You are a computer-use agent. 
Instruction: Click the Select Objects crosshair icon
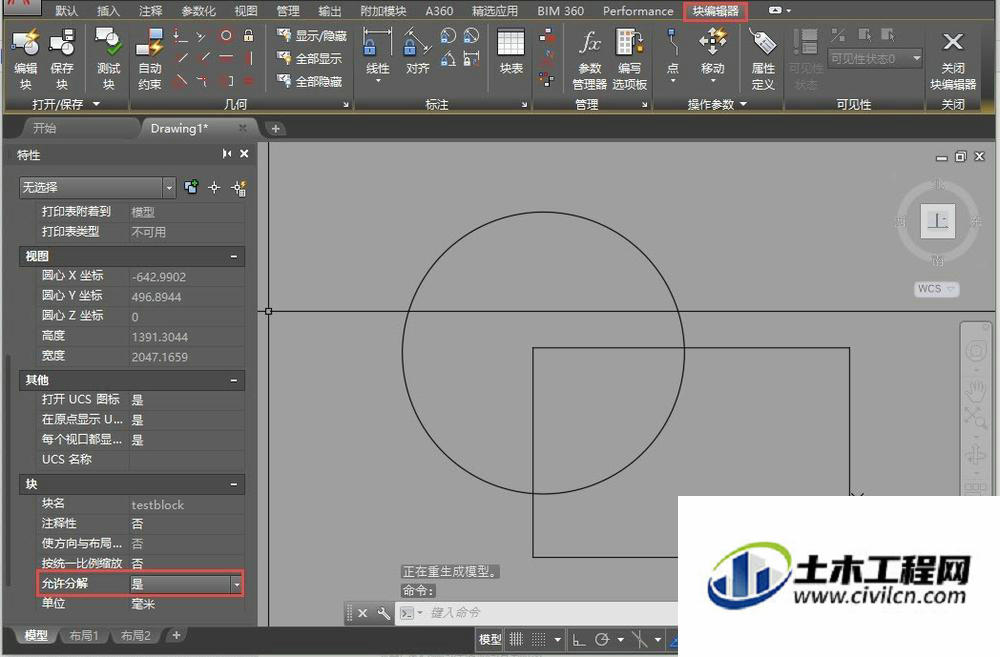coord(214,187)
